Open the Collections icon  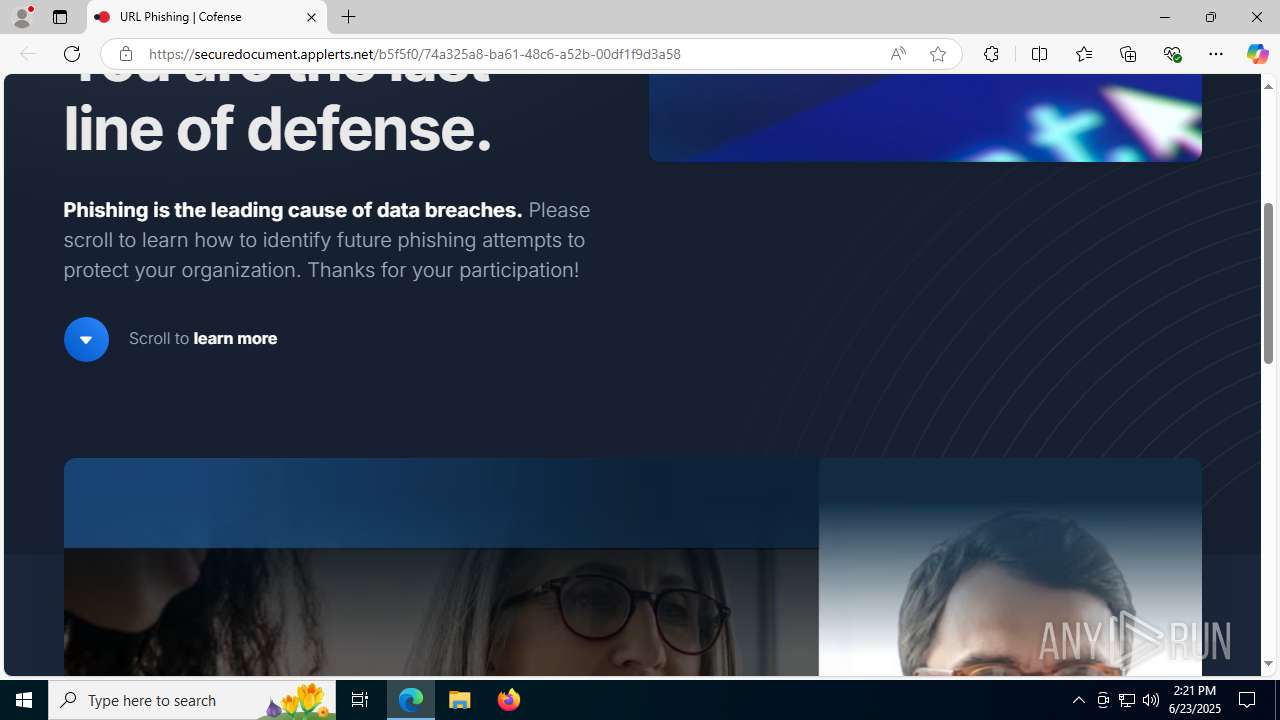coord(1128,54)
